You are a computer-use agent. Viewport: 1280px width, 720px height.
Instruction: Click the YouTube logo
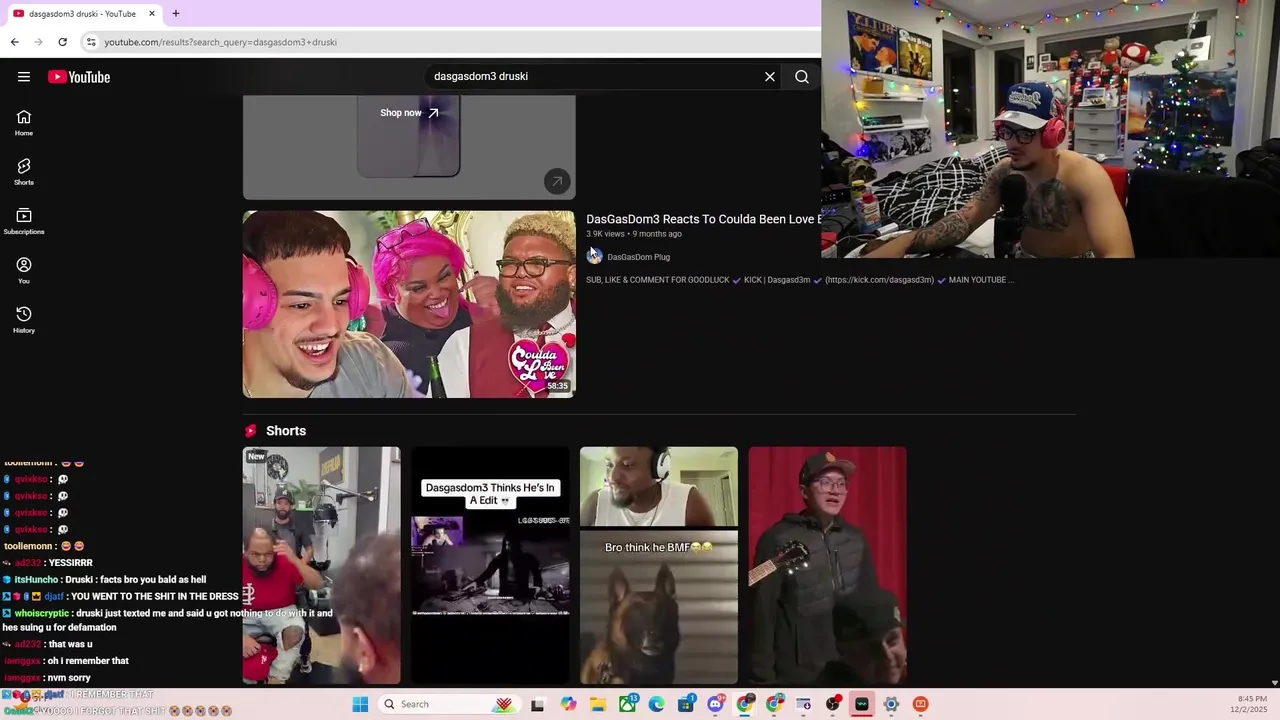click(x=79, y=77)
